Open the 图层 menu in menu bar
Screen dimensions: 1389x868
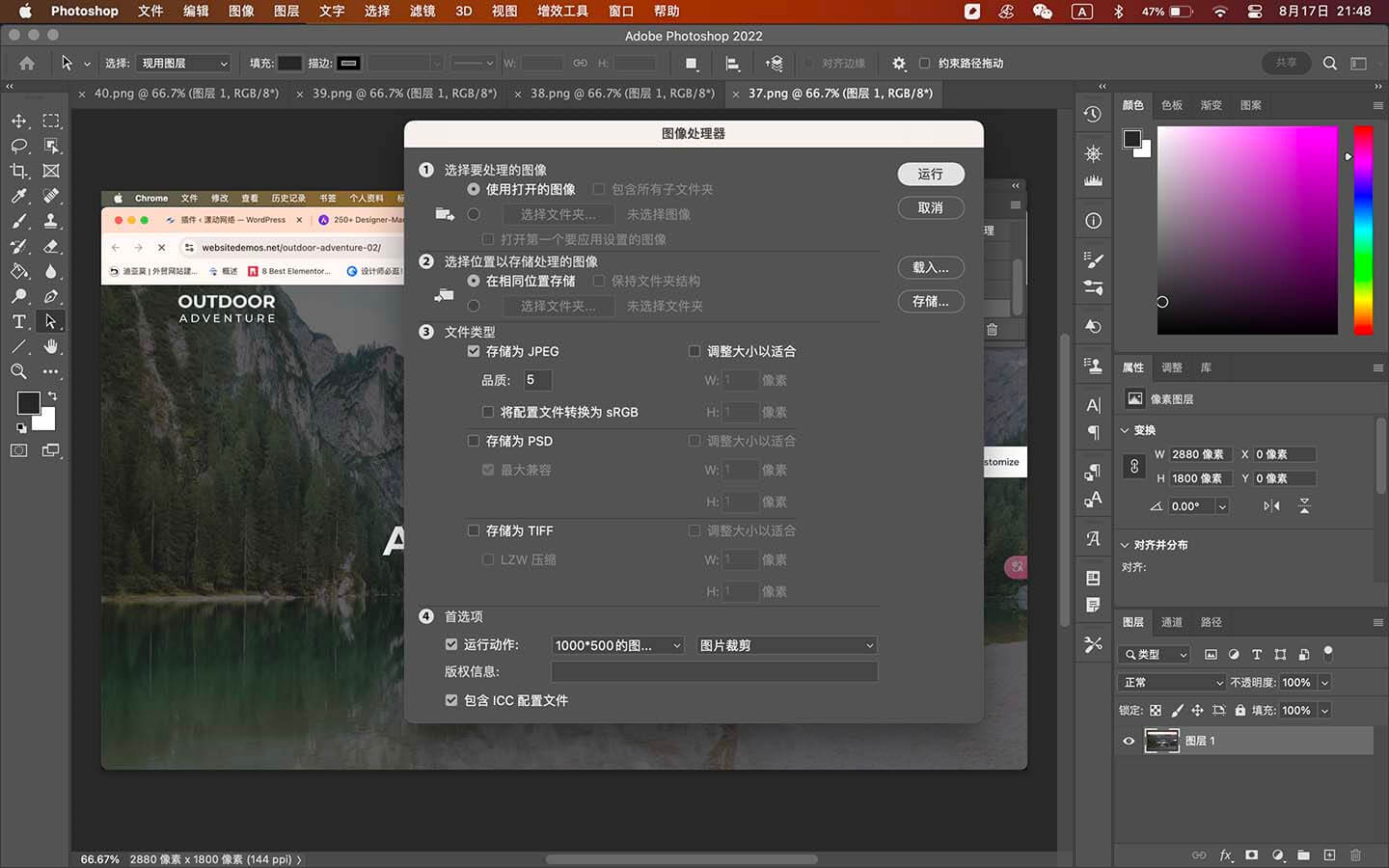pyautogui.click(x=286, y=11)
